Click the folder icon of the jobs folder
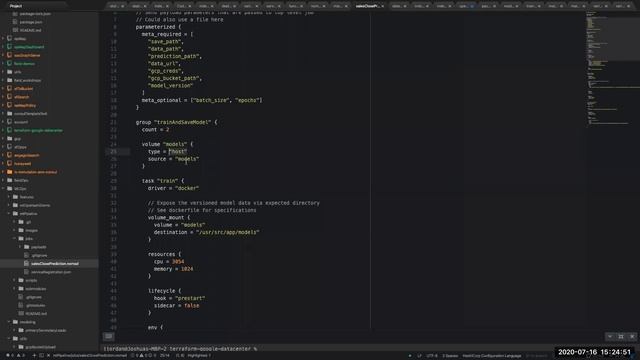This screenshot has height=360, width=640. [21, 238]
